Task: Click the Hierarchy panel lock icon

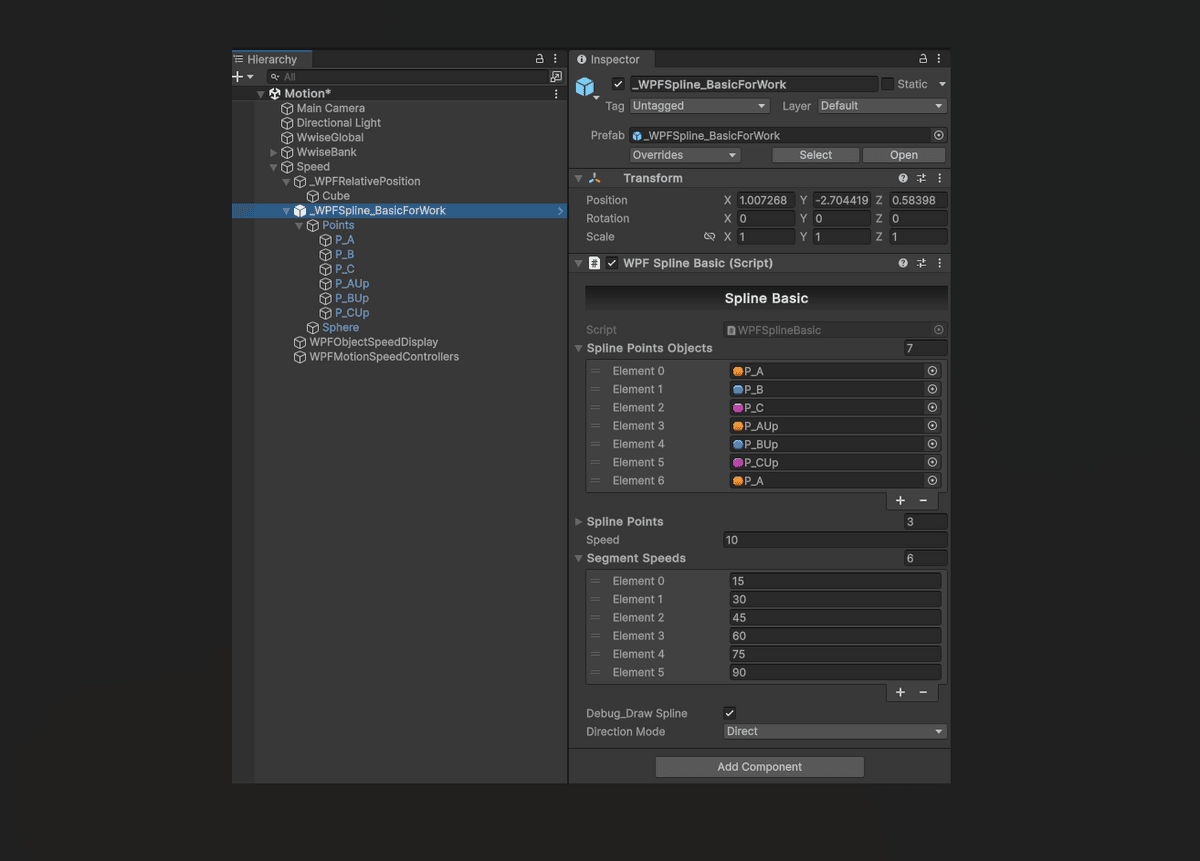Action: coord(540,59)
